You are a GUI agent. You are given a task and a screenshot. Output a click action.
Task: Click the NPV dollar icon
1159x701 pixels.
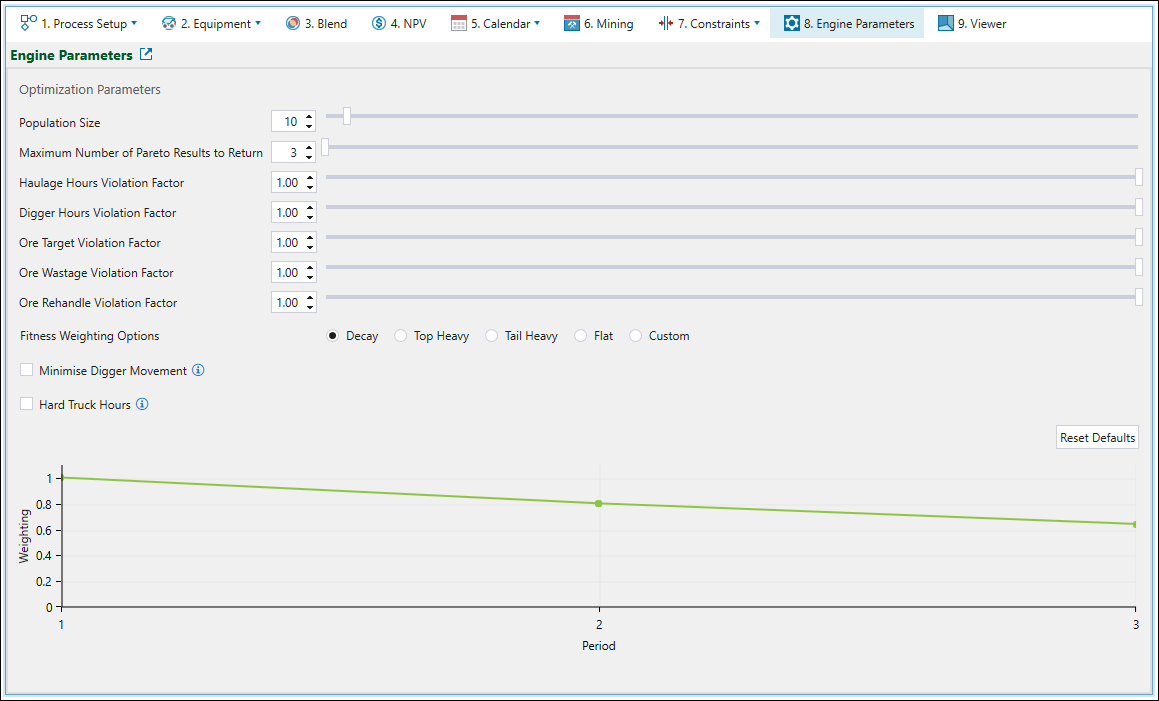[378, 23]
